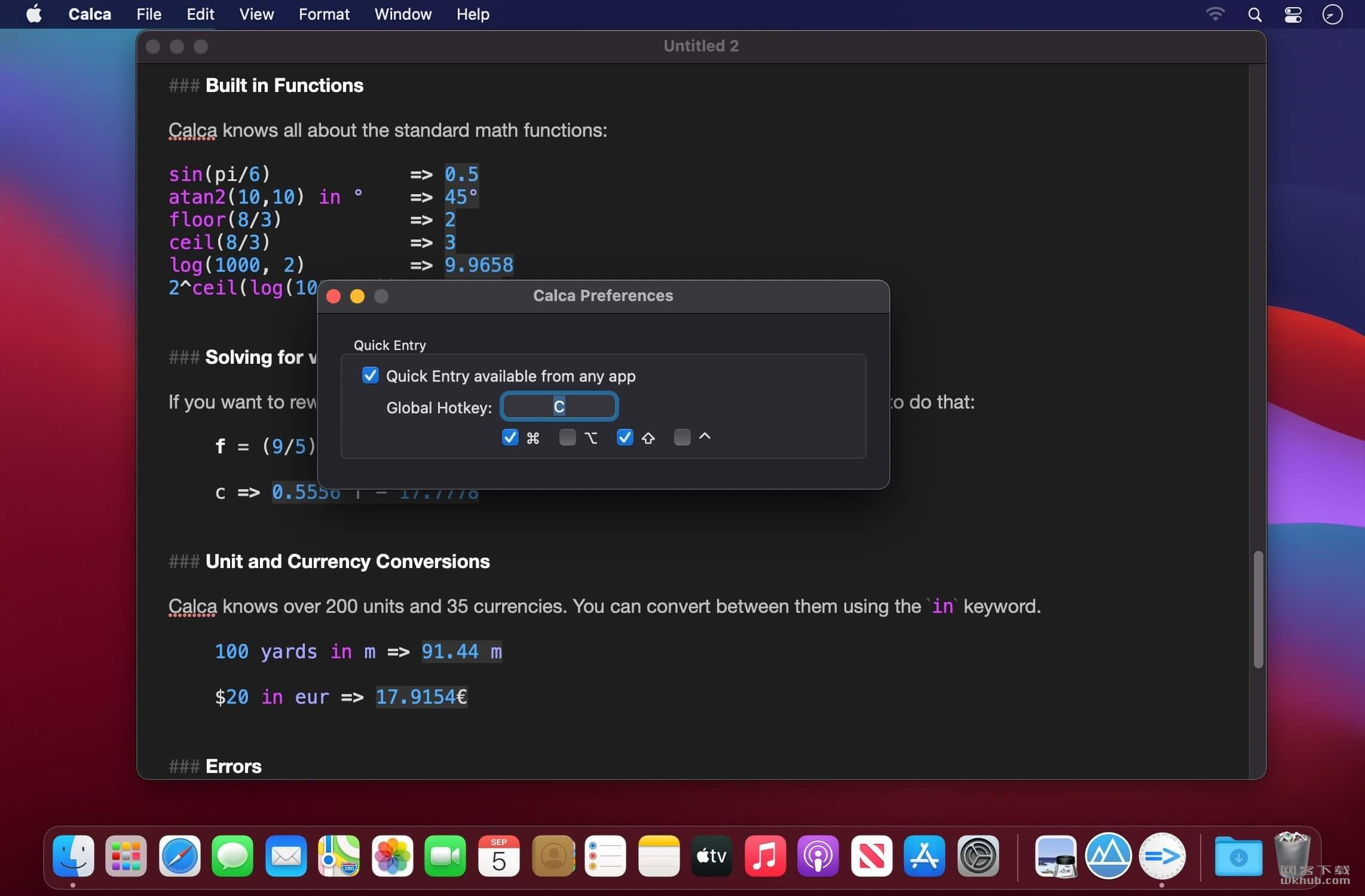The image size is (1365, 896).
Task: Open System Preferences gear in Dock
Action: [x=978, y=855]
